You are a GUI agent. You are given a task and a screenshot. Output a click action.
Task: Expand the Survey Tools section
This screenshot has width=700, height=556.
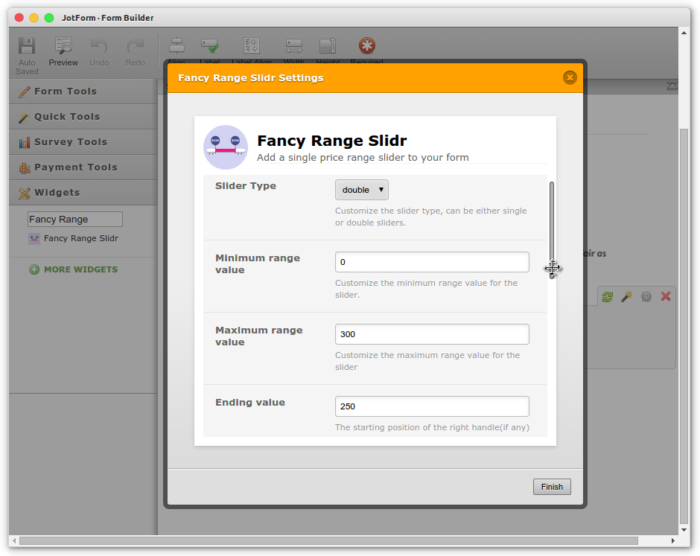tap(83, 142)
